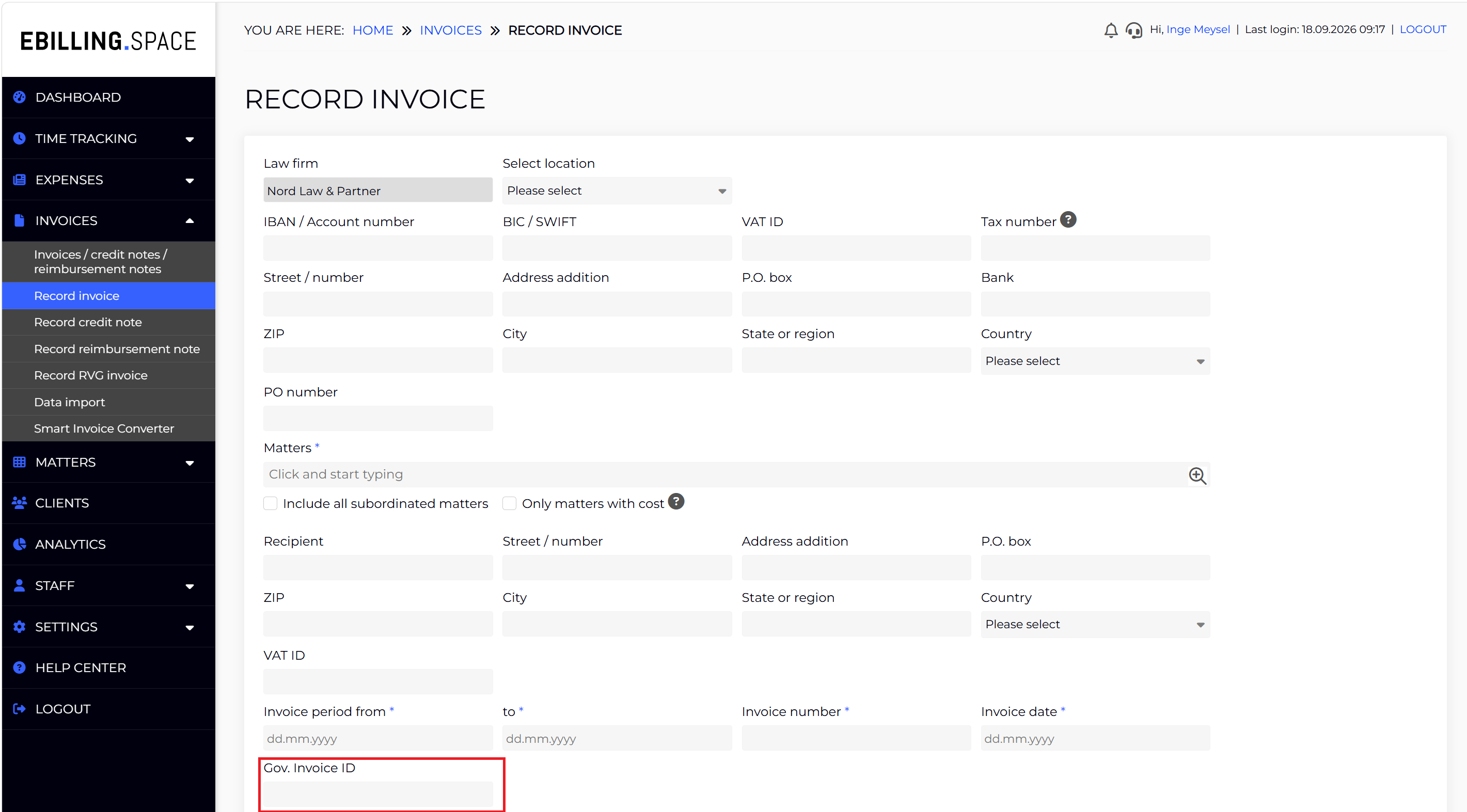Click the Tax number help icon
The width and height of the screenshot is (1467, 812).
point(1068,220)
